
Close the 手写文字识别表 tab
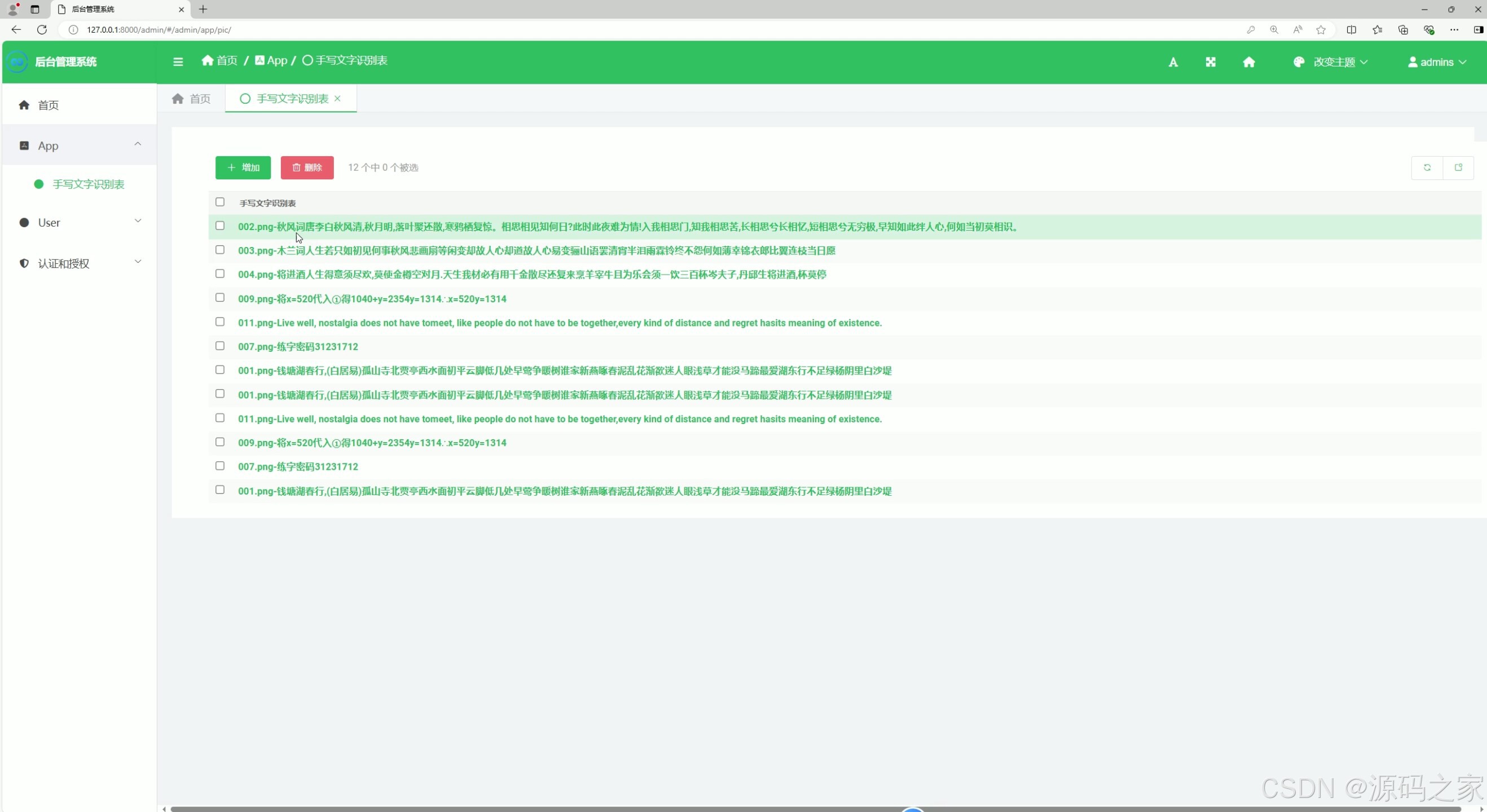338,99
